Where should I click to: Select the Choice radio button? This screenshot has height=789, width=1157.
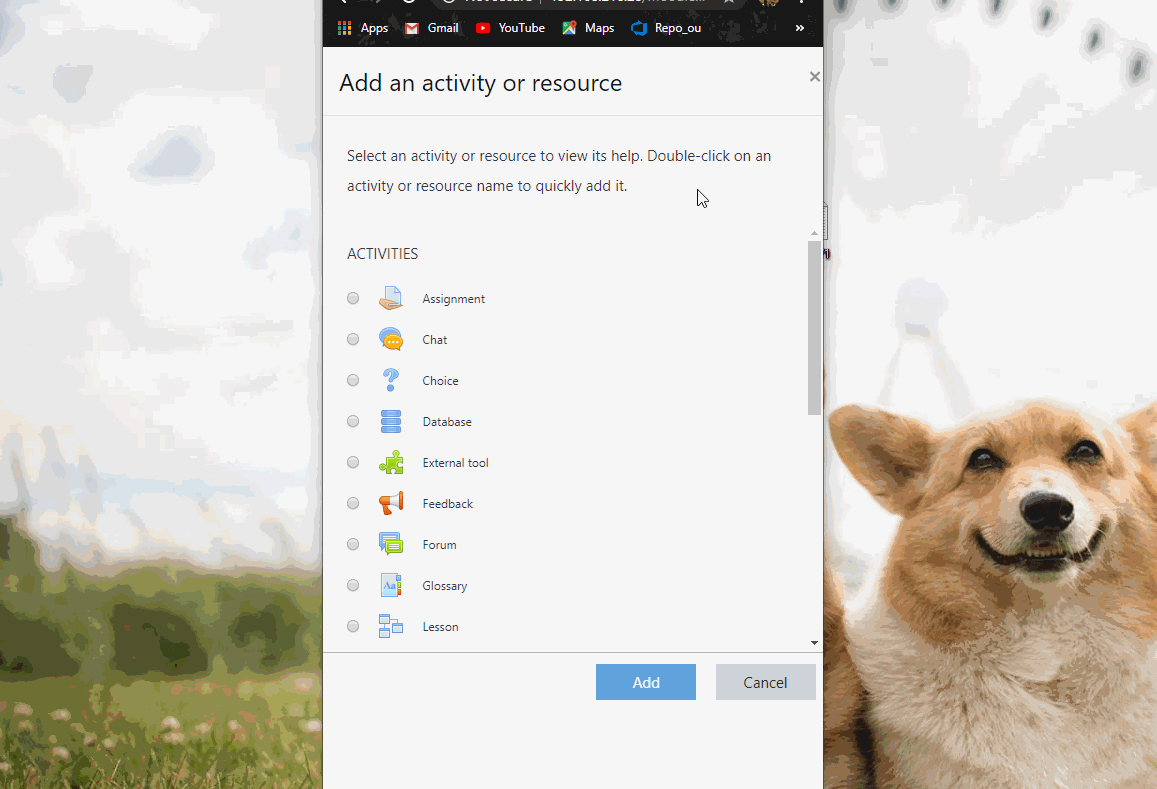353,380
